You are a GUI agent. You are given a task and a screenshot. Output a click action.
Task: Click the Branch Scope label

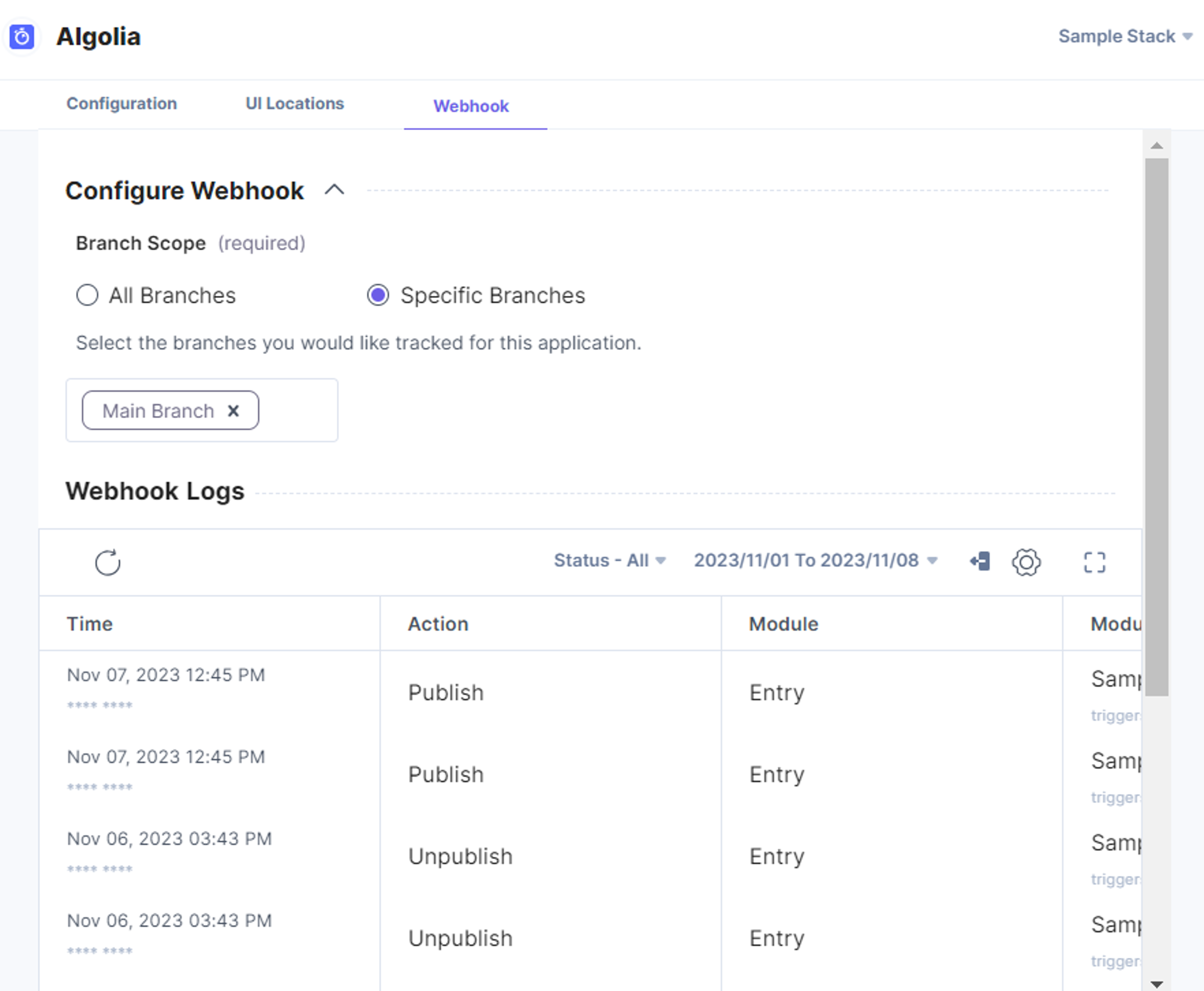coord(141,243)
